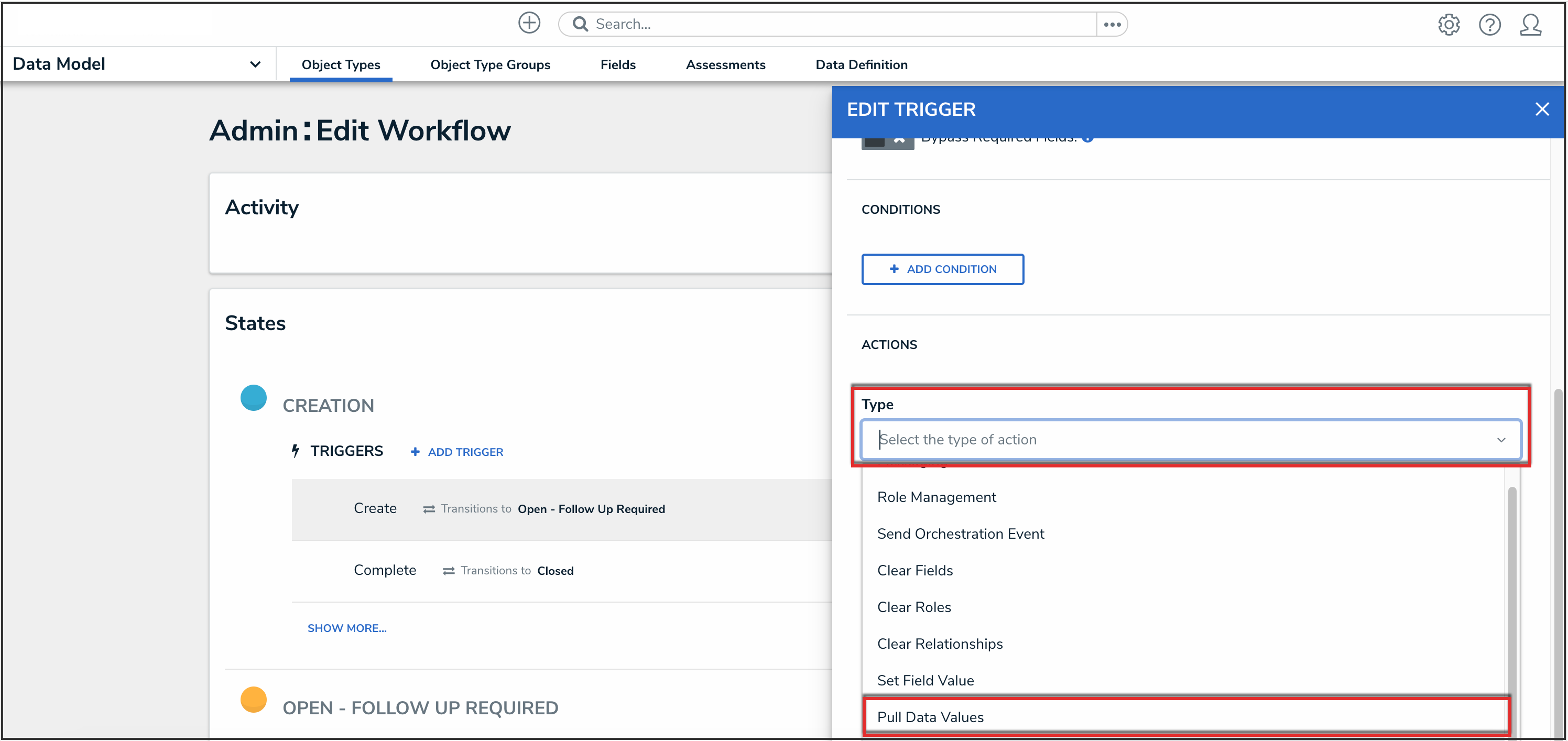
Task: Expand the Data Model dropdown
Action: click(x=255, y=64)
